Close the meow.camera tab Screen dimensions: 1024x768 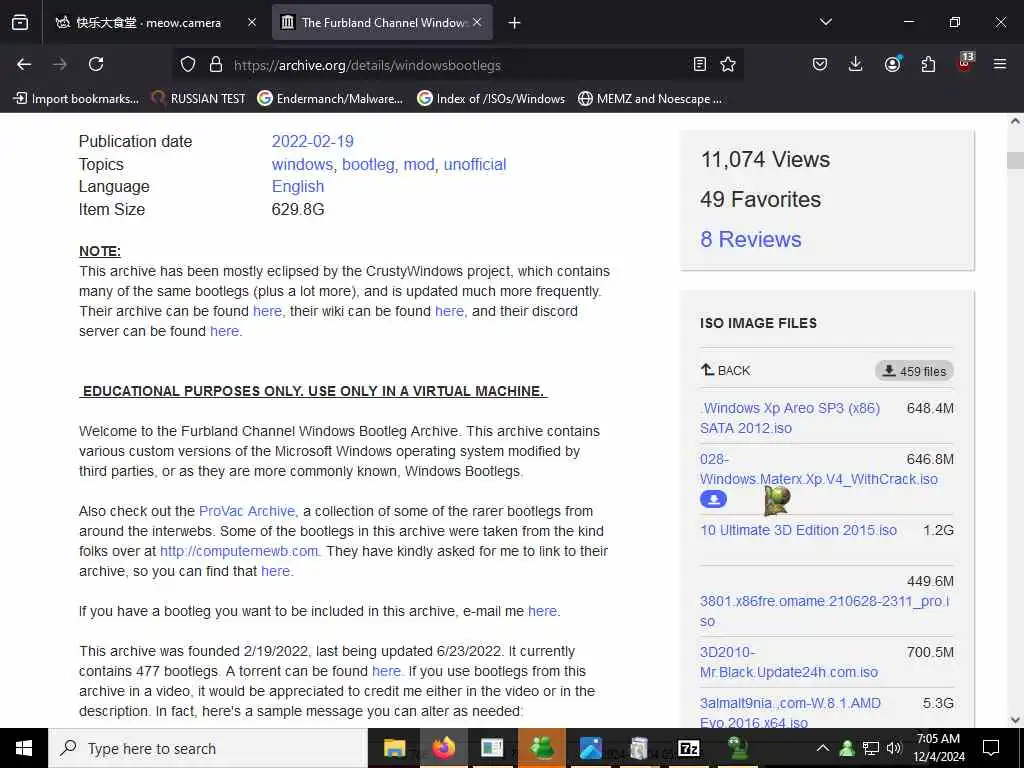coord(251,22)
